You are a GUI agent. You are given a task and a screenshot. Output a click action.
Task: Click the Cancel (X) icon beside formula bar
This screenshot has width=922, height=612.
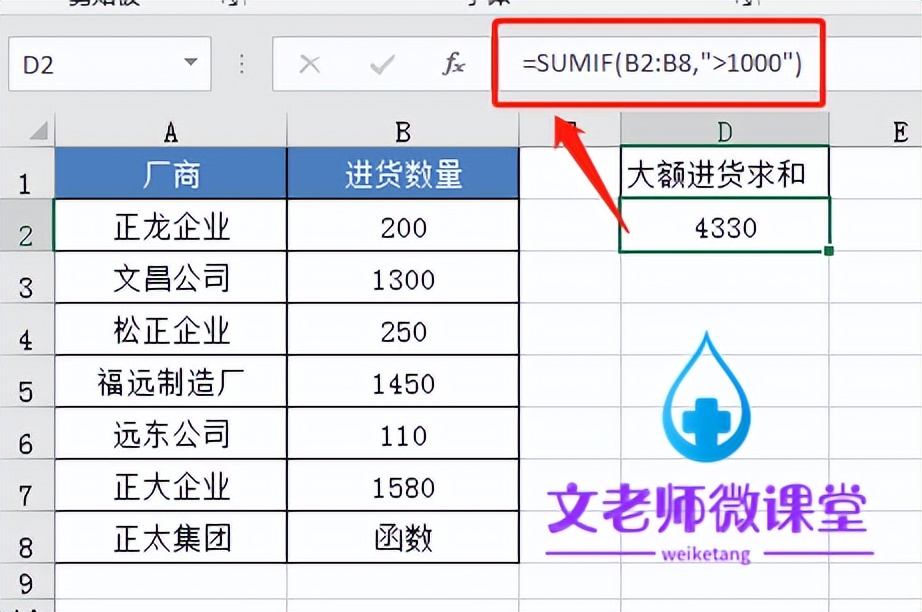(309, 63)
